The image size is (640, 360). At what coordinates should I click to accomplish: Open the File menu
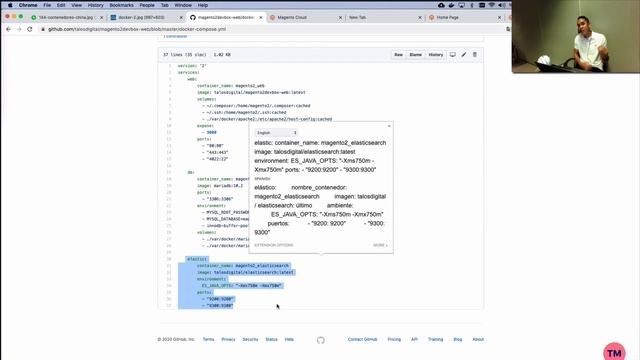tap(47, 5)
